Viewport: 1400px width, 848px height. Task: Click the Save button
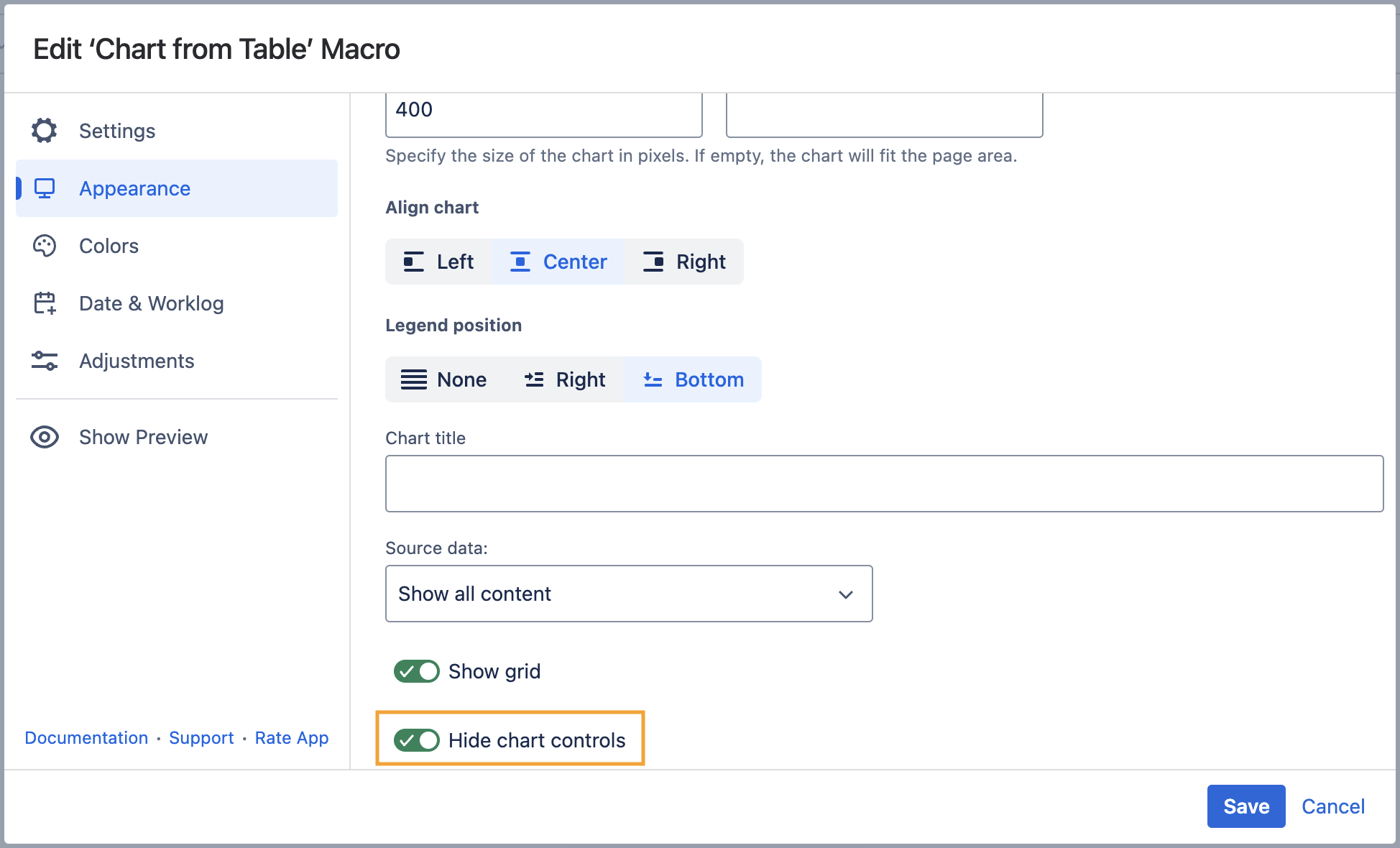click(x=1245, y=806)
